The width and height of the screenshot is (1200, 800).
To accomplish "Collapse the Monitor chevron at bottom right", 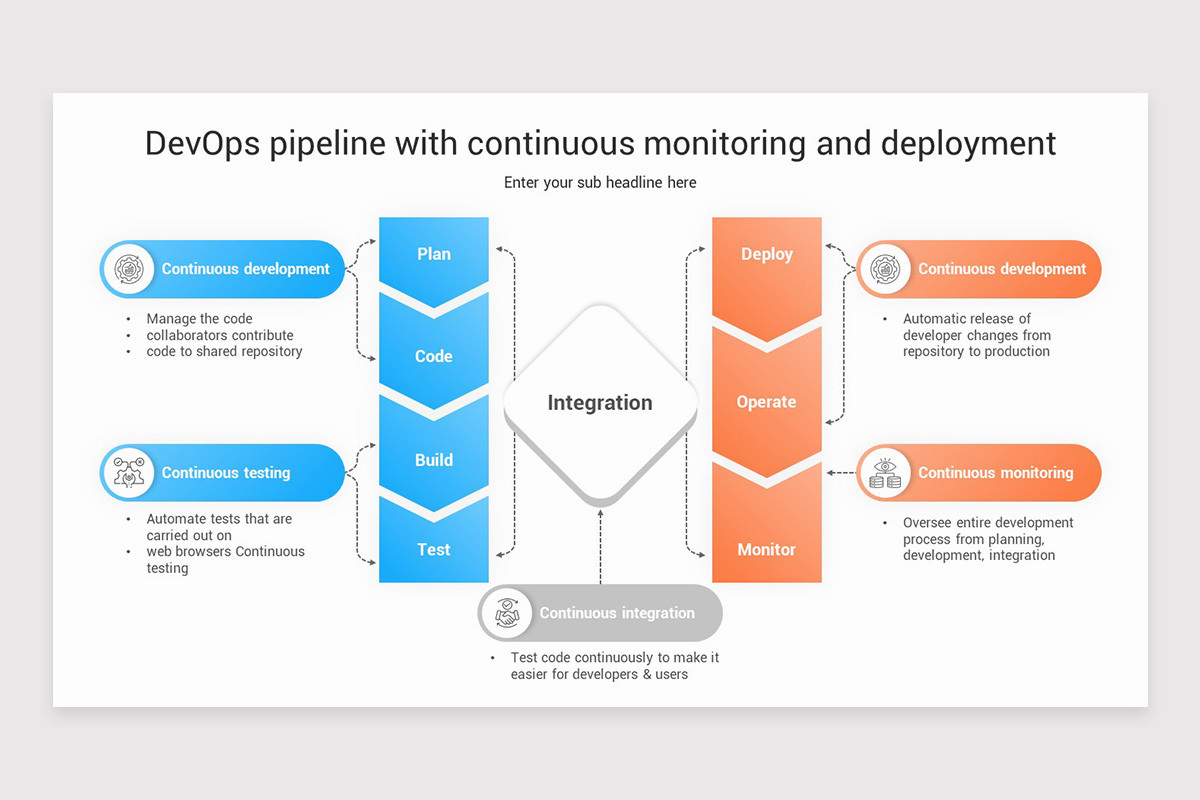I will click(x=766, y=549).
